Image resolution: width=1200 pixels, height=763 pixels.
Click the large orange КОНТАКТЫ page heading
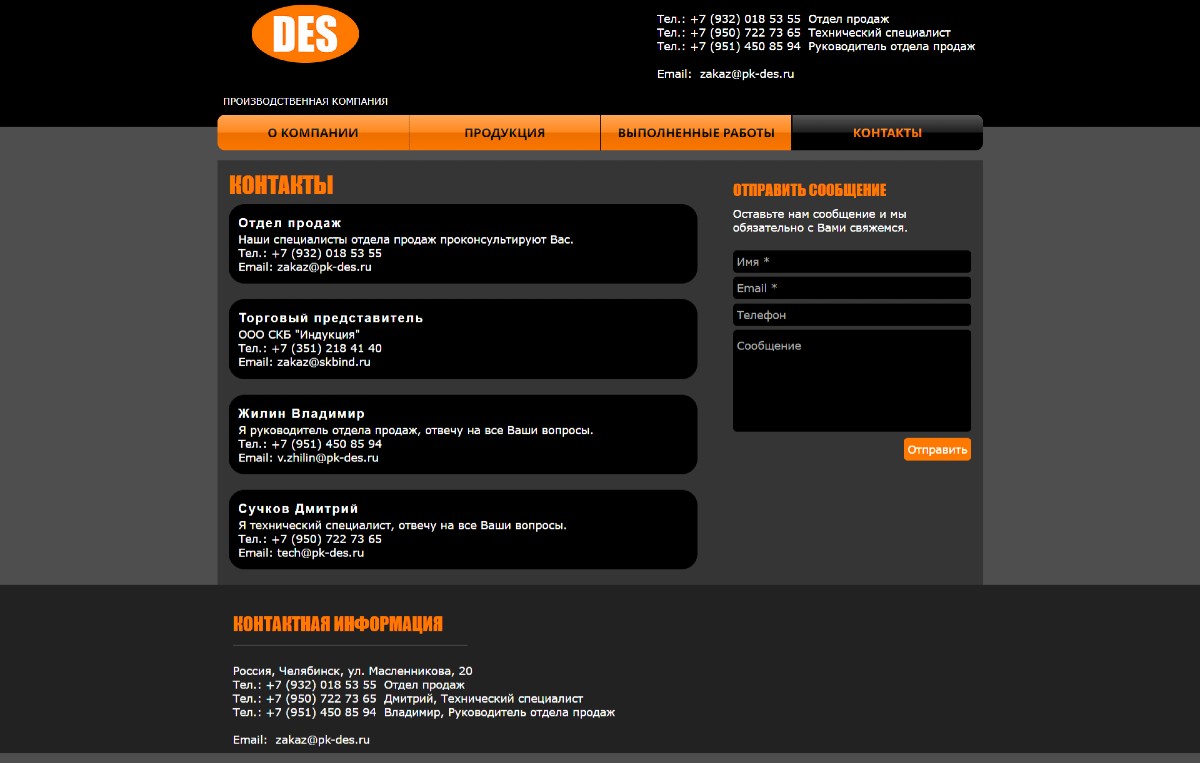coord(281,185)
